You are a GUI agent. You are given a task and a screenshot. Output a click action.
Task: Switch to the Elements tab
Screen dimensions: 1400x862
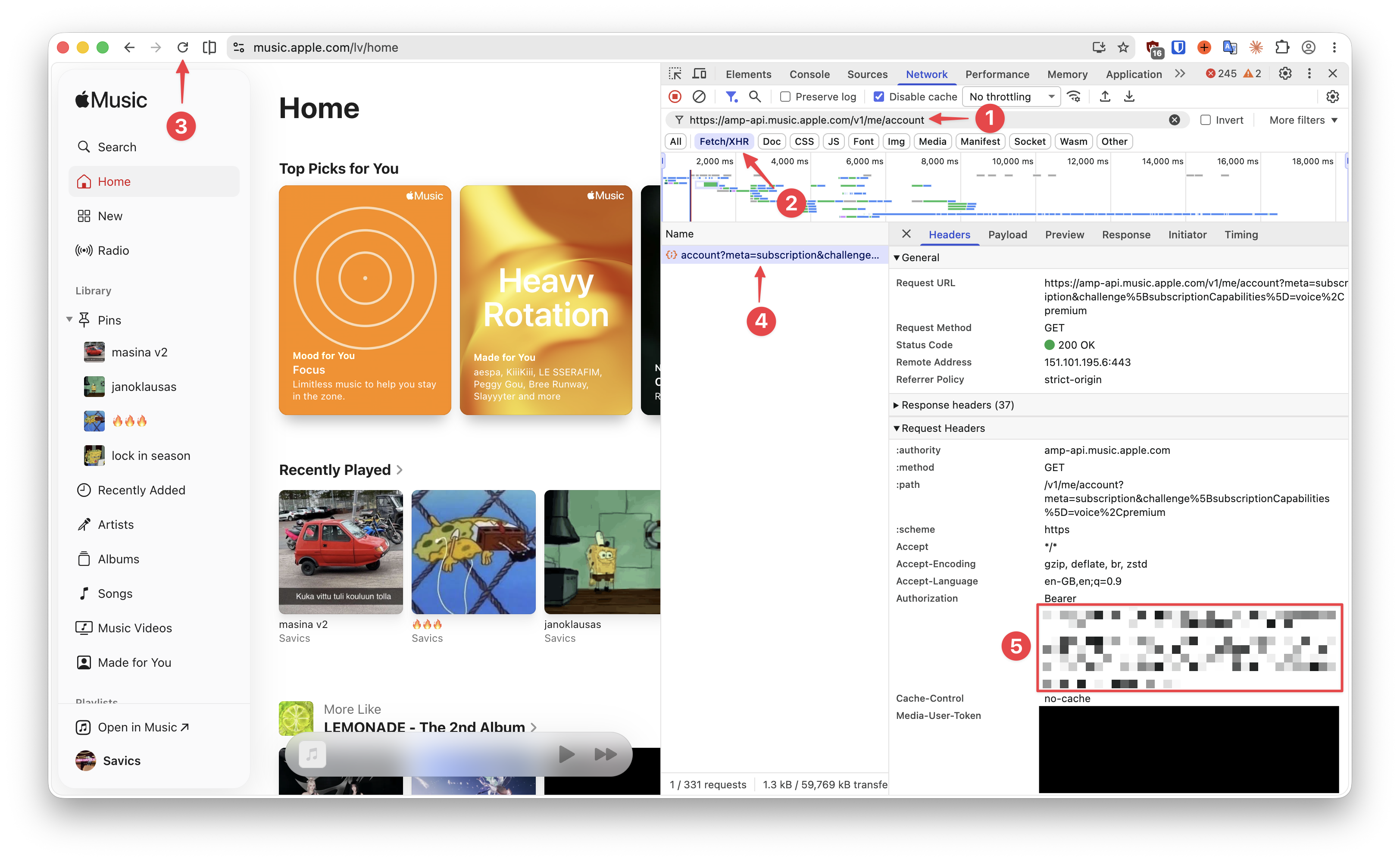[748, 74]
